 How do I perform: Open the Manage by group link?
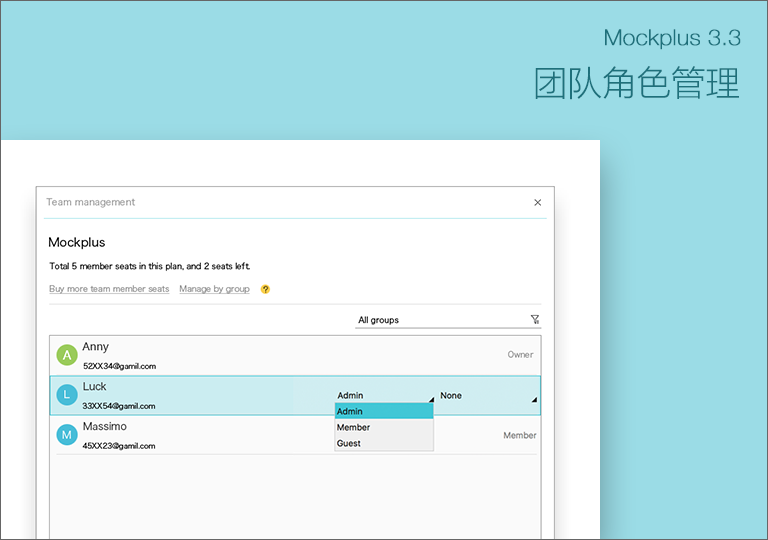(214, 289)
